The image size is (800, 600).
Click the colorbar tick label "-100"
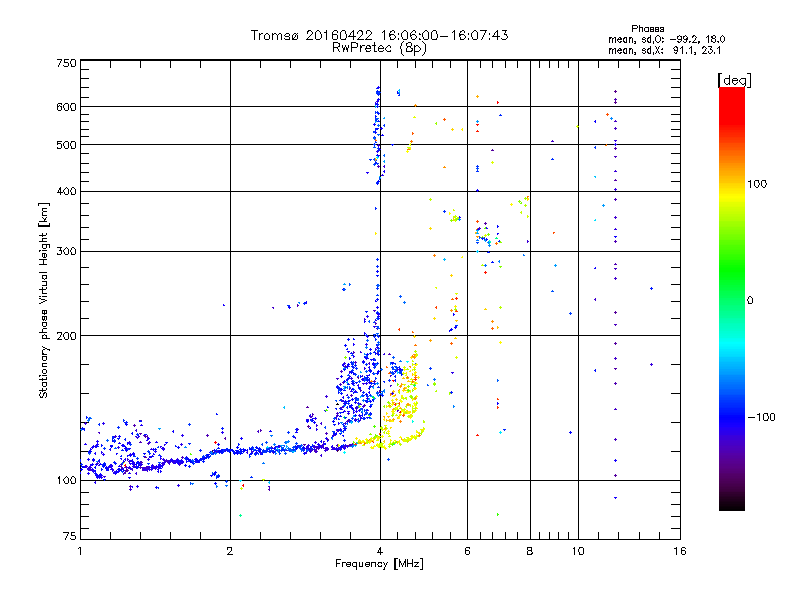(761, 417)
